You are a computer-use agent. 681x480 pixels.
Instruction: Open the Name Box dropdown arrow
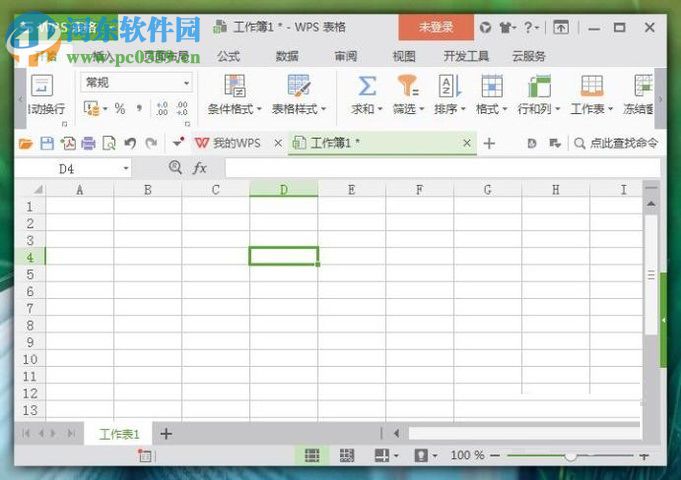coord(126,168)
